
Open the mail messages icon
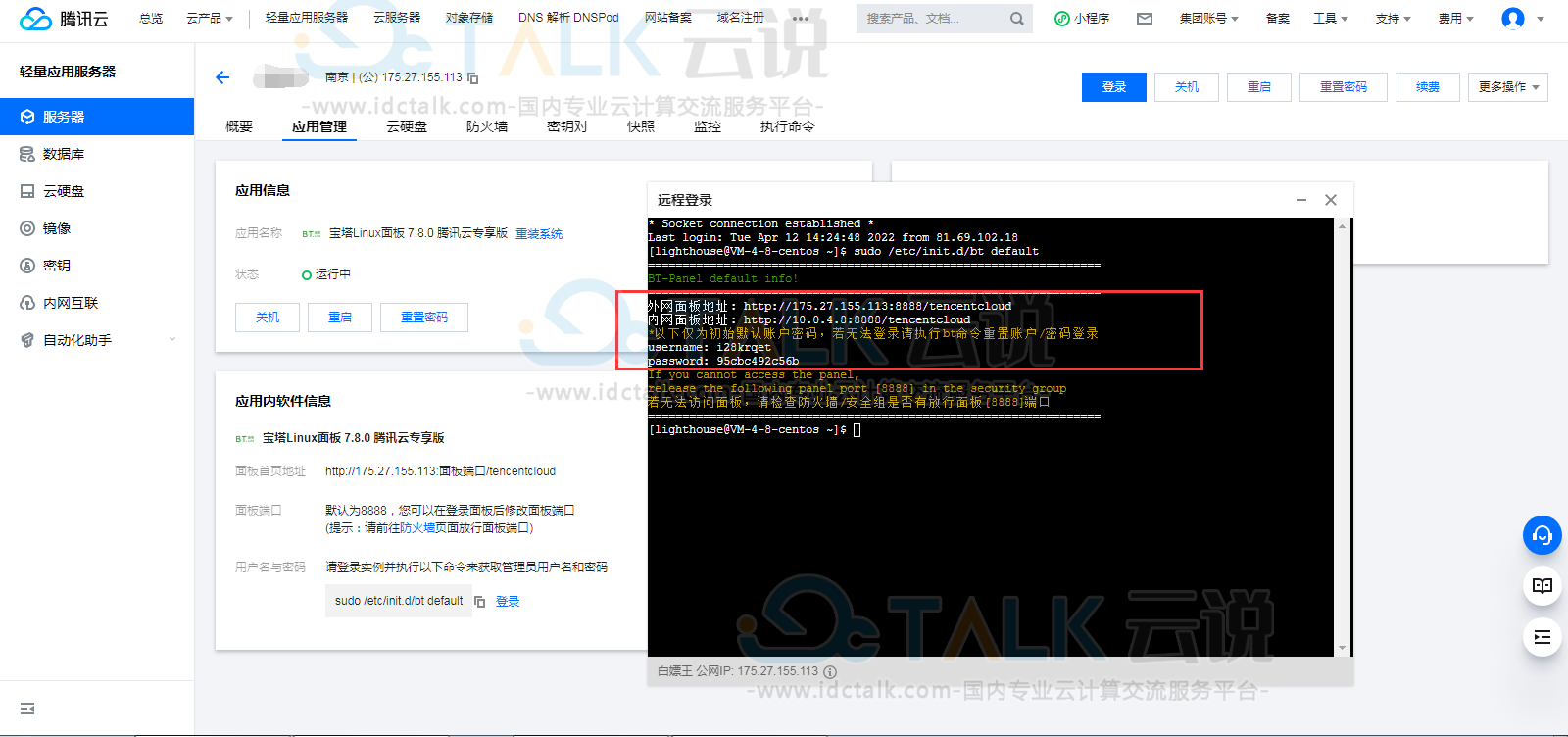coord(1145,19)
